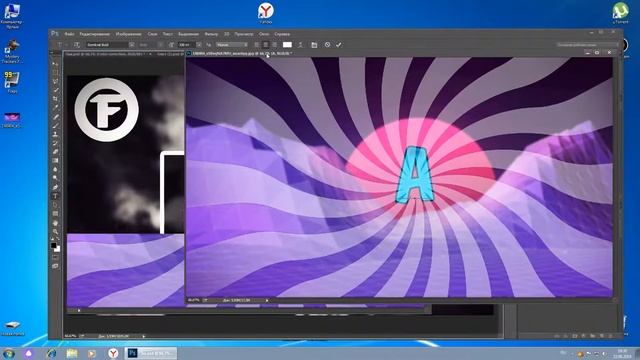
Task: Open uTorrent desktop shortcut
Action: coord(620,12)
